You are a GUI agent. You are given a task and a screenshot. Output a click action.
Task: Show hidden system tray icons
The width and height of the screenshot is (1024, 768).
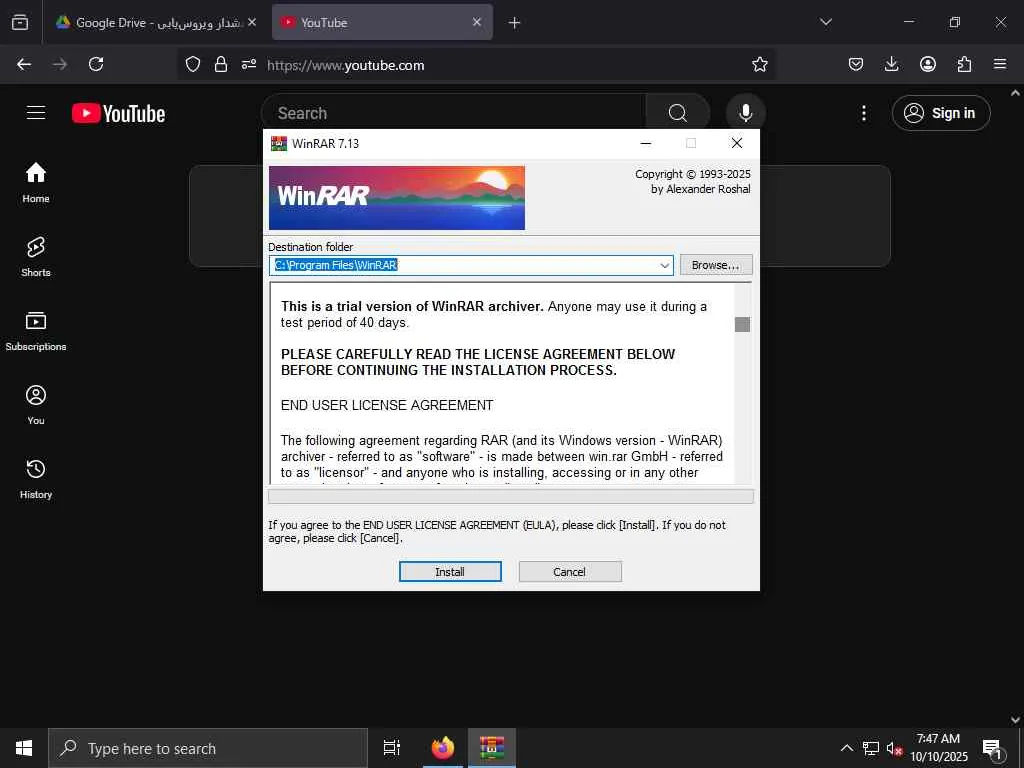point(846,748)
